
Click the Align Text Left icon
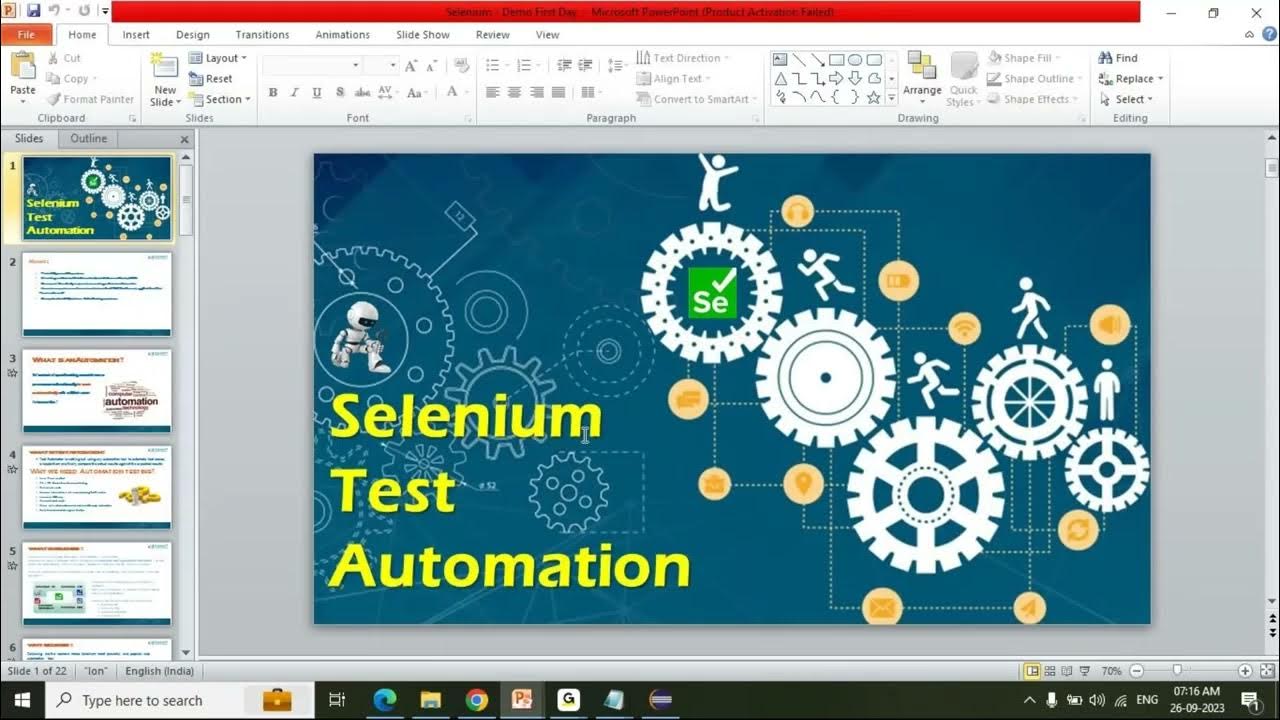pyautogui.click(x=493, y=92)
